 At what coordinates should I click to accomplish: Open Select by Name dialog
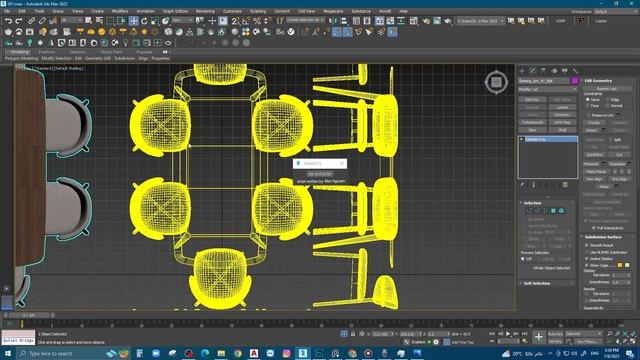(x=99, y=21)
